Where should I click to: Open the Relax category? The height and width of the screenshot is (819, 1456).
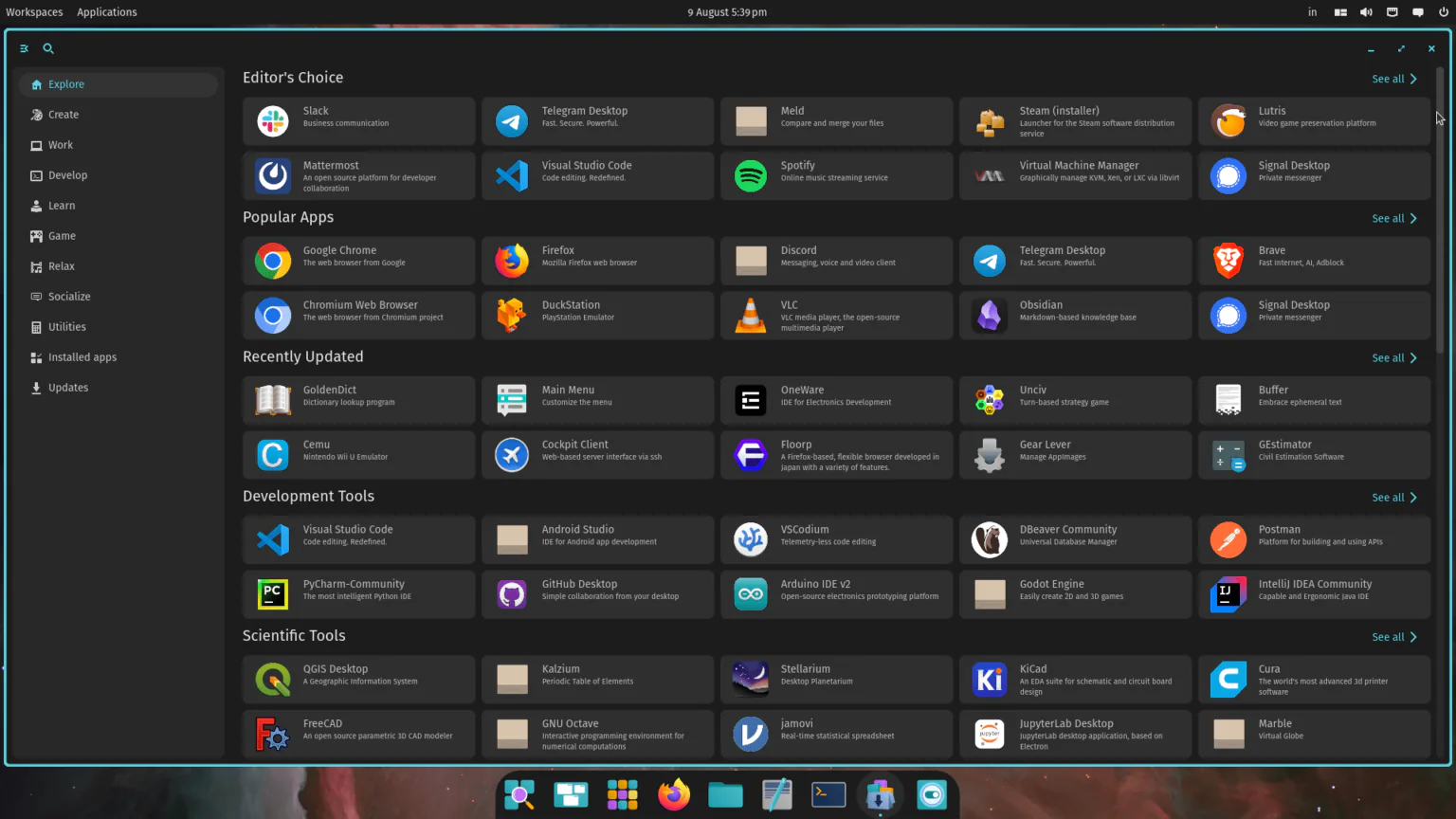(x=118, y=266)
